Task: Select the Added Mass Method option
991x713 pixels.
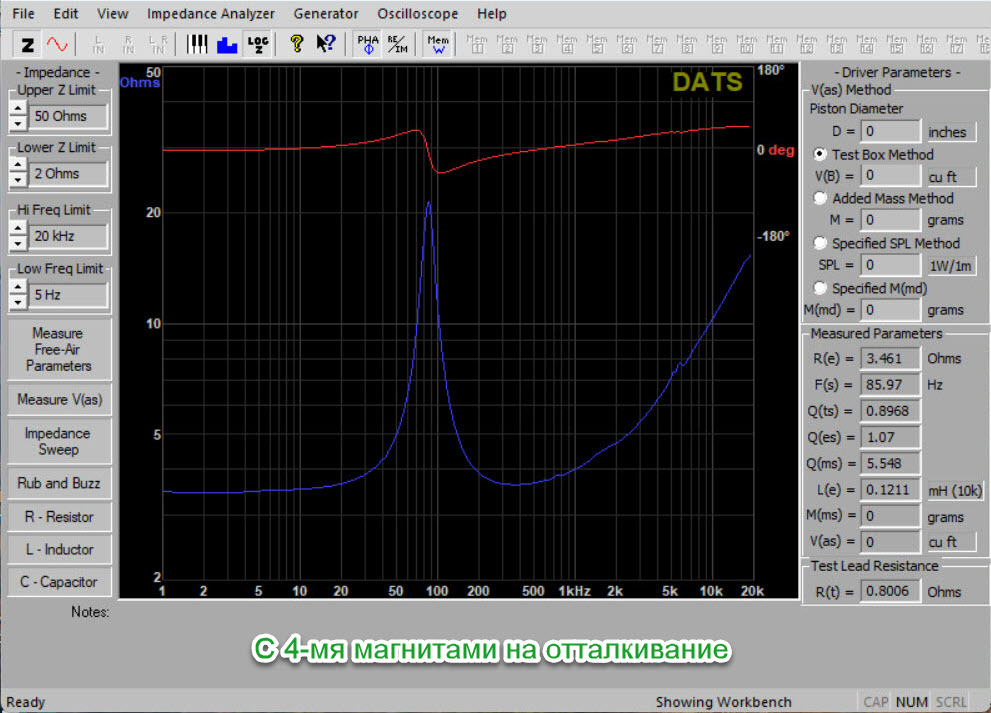Action: (x=821, y=199)
